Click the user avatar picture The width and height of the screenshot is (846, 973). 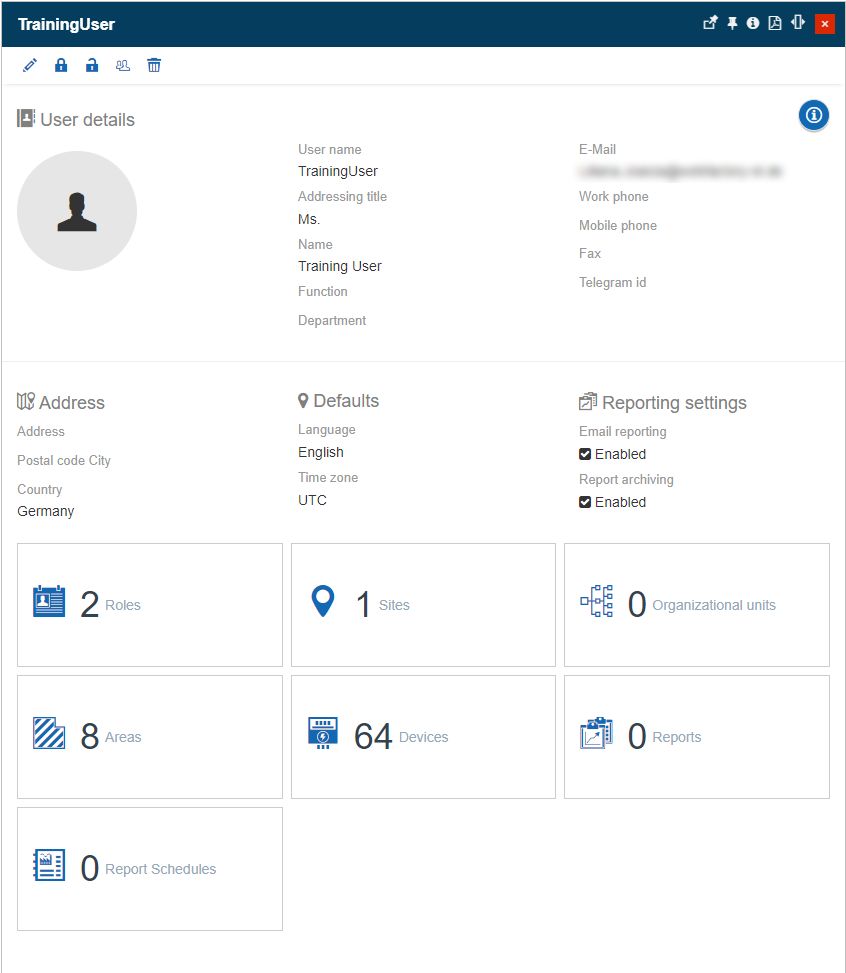pyautogui.click(x=77, y=211)
